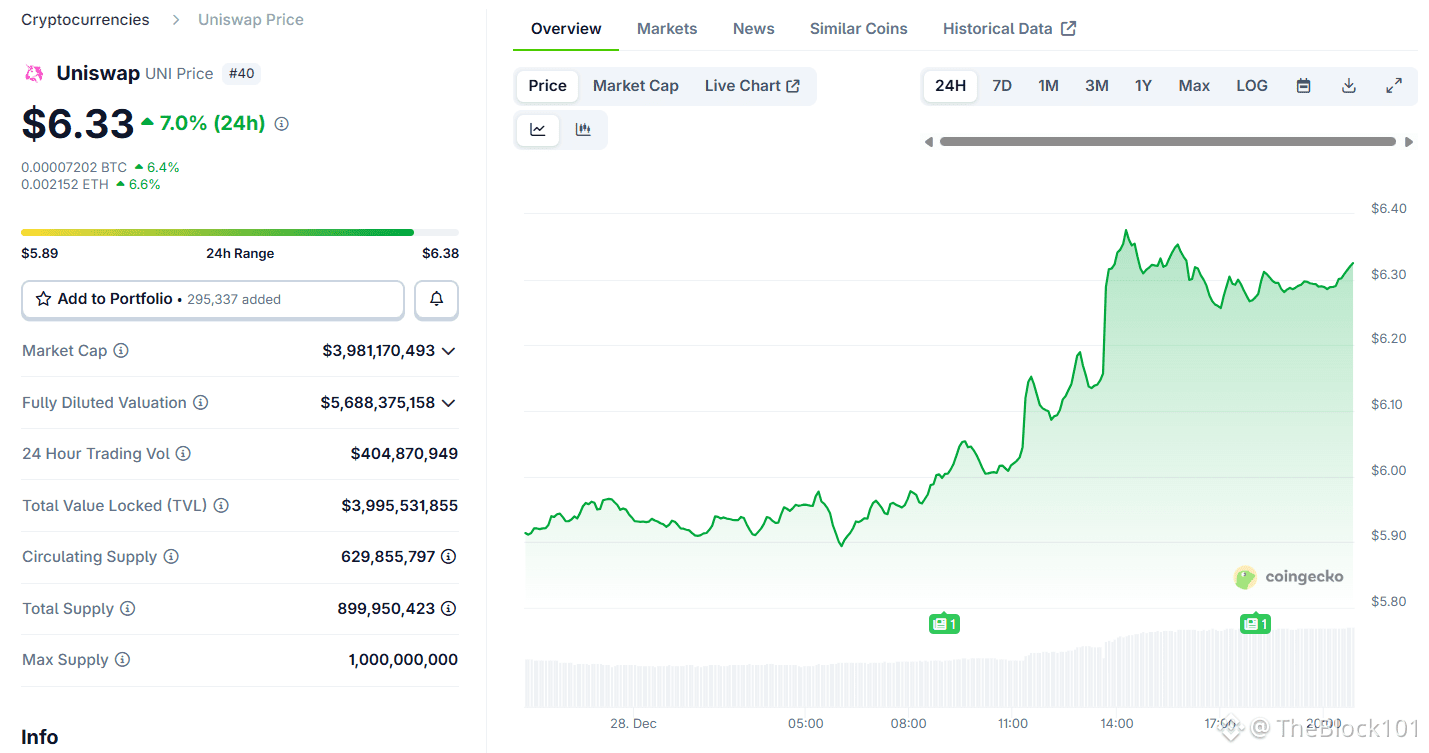Open the Markets tab
The width and height of the screenshot is (1429, 753).
point(667,28)
